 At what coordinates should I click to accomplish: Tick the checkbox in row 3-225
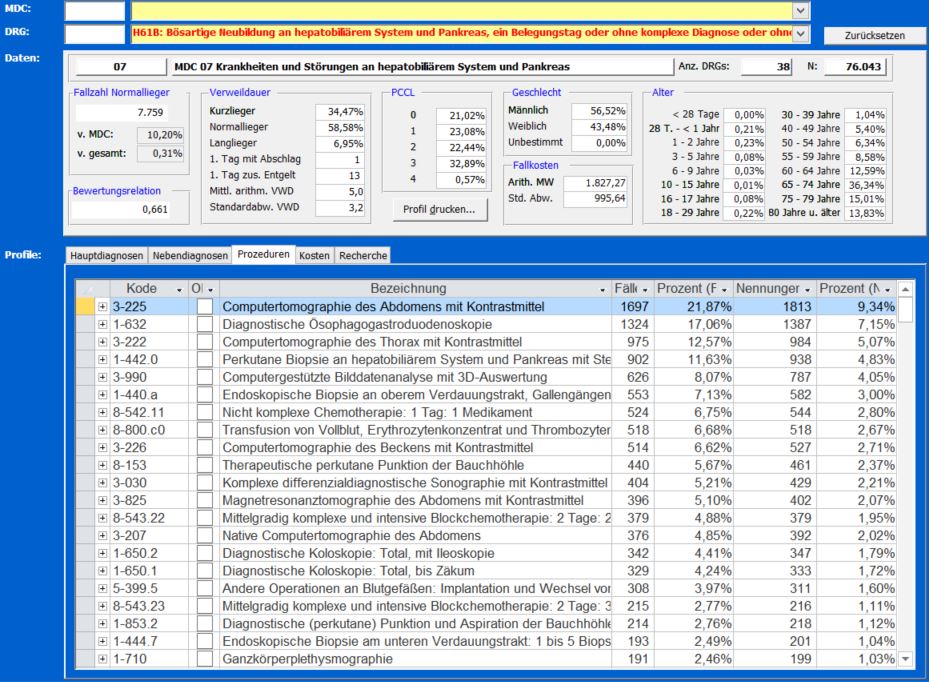(204, 307)
